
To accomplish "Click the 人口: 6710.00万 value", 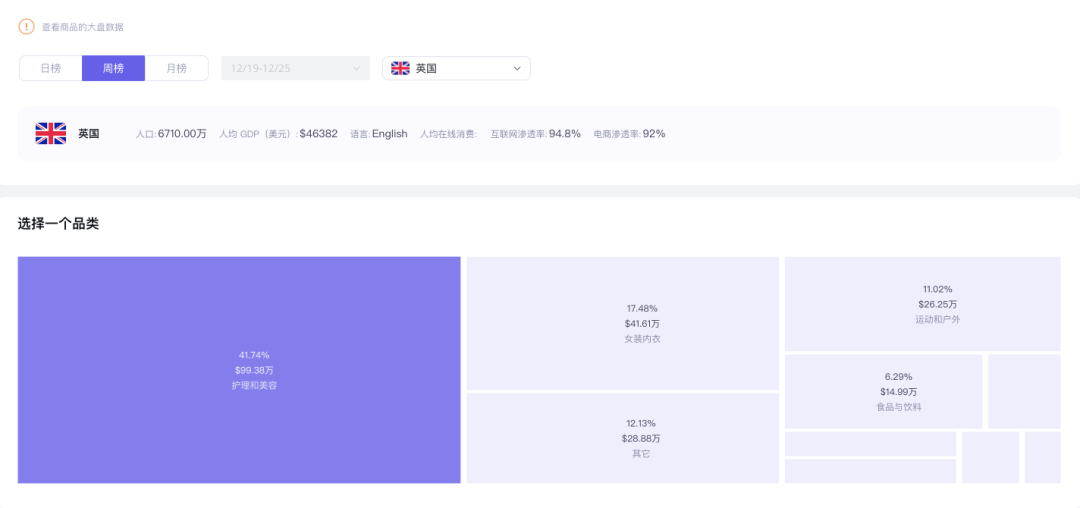I will pos(171,134).
